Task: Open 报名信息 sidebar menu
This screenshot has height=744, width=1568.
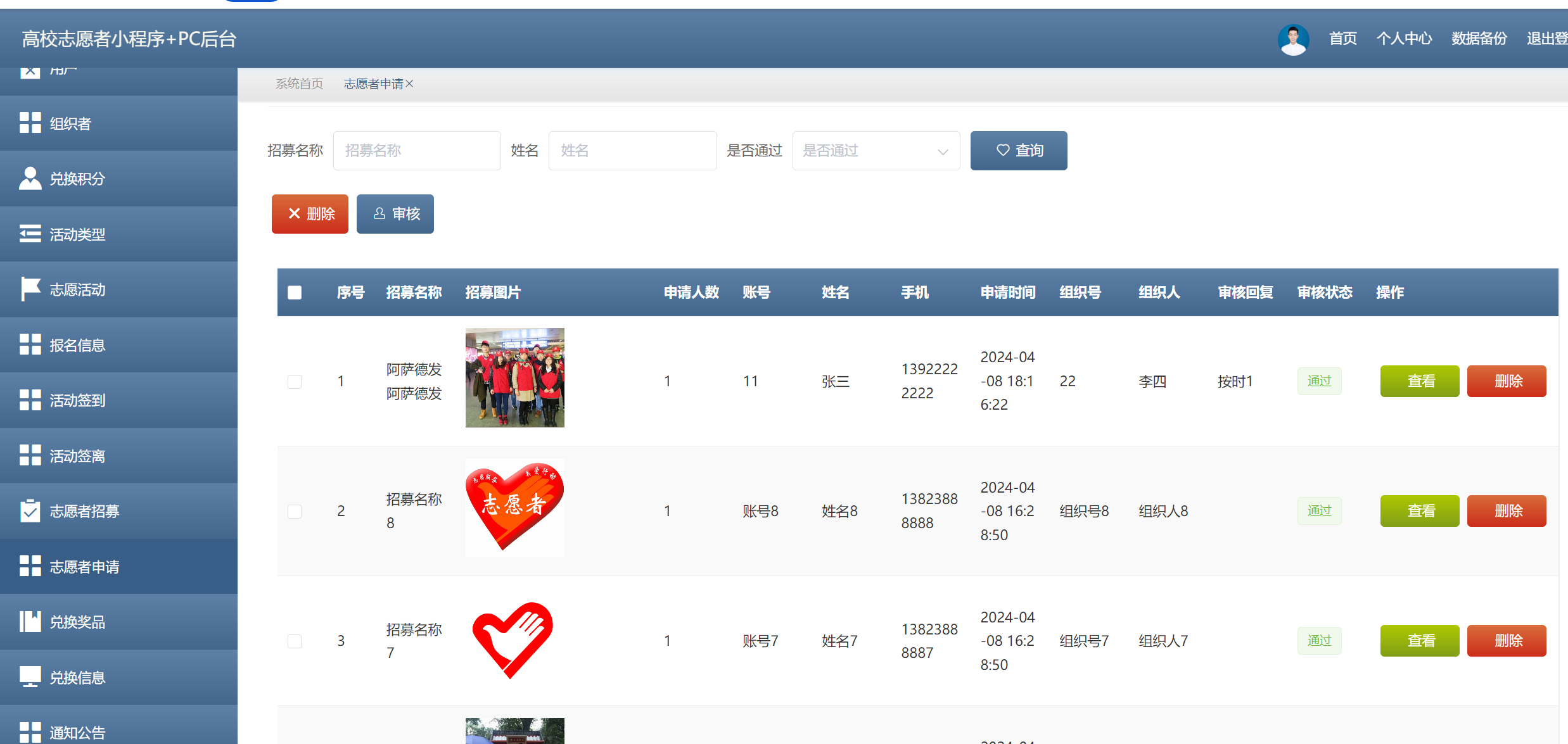Action: pos(118,344)
